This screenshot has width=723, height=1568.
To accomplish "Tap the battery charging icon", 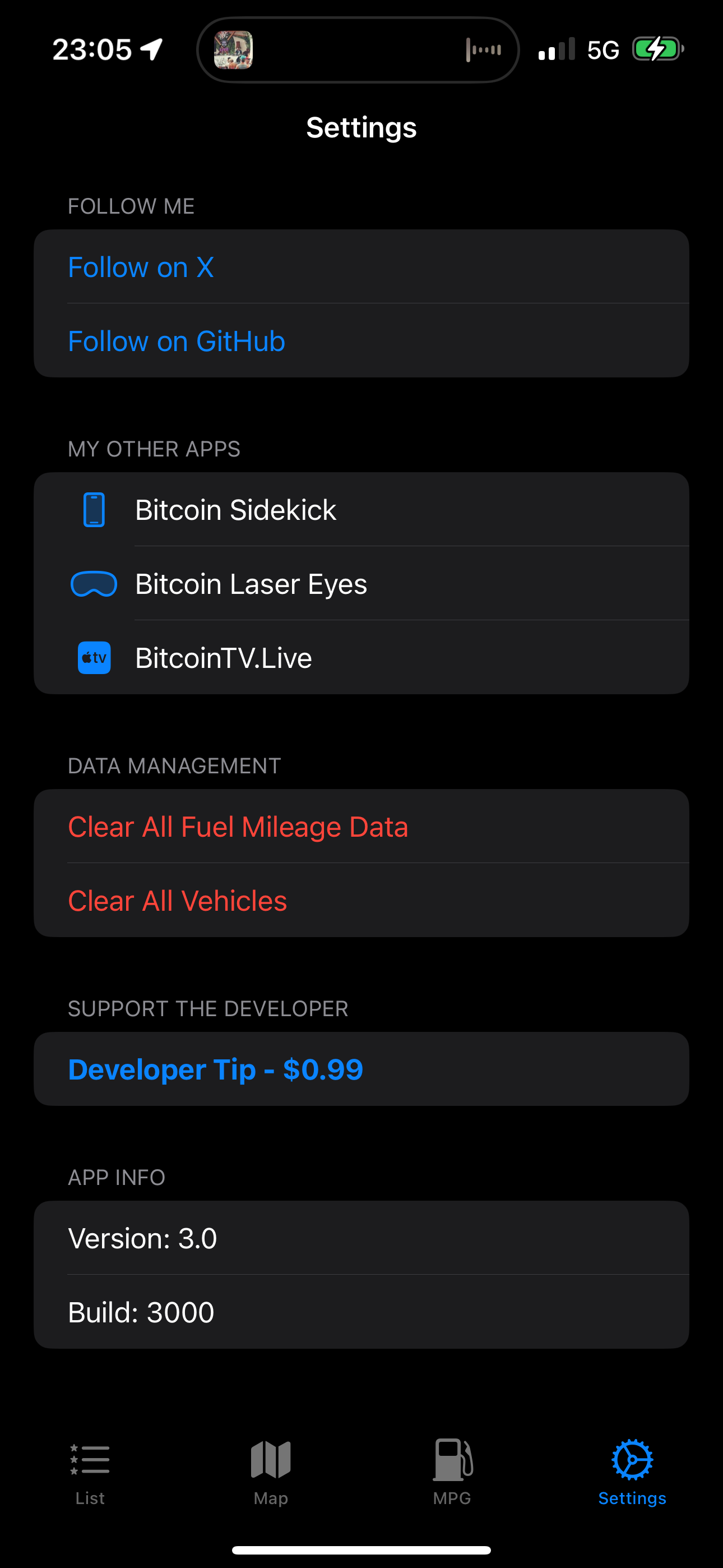I will 657,49.
